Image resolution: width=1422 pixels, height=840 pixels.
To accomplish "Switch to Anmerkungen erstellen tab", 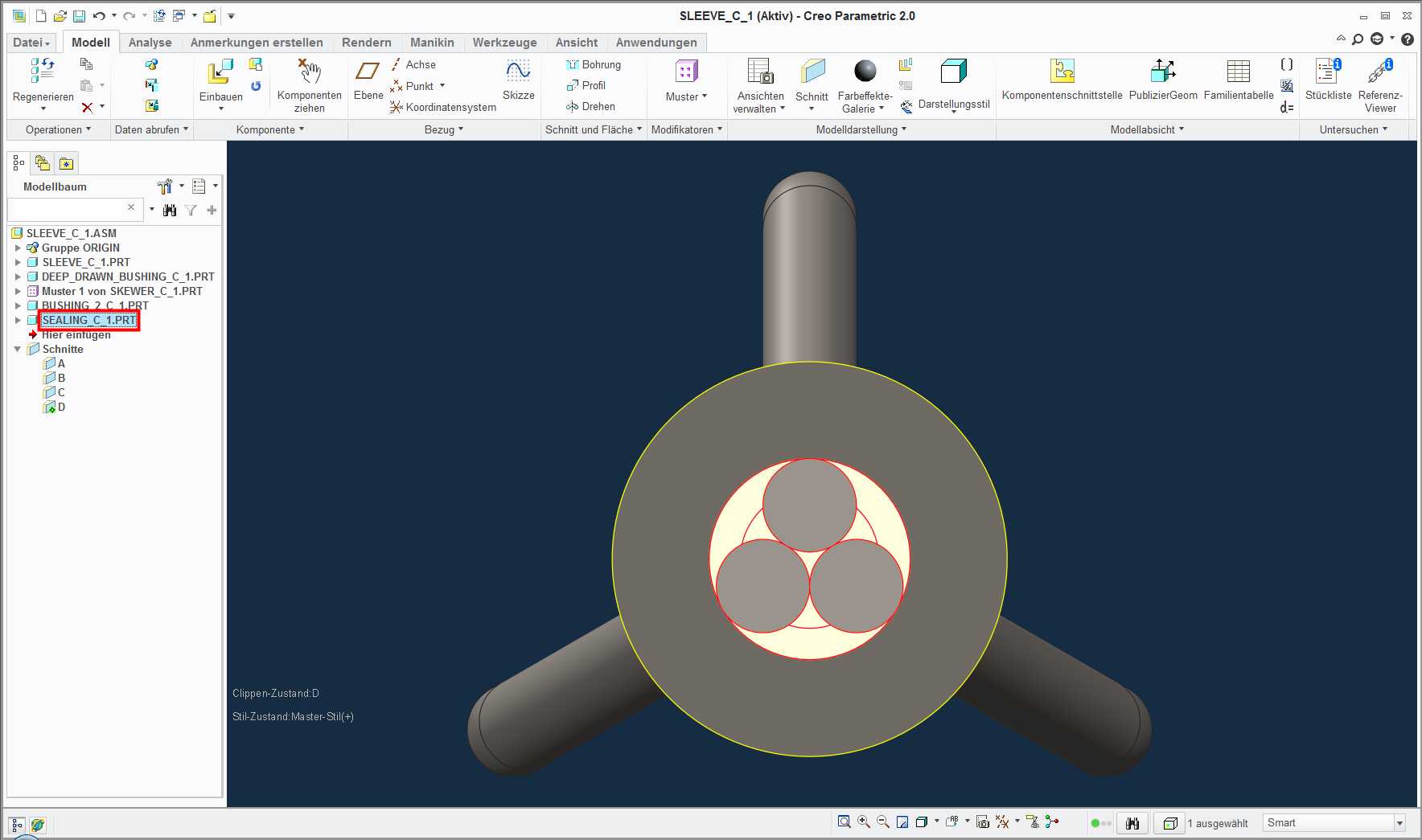I will [x=257, y=43].
